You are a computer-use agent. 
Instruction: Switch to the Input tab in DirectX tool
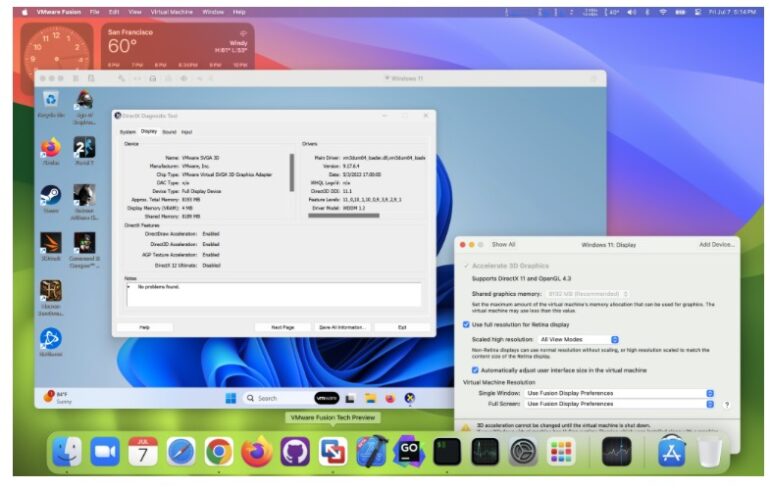coord(187,132)
